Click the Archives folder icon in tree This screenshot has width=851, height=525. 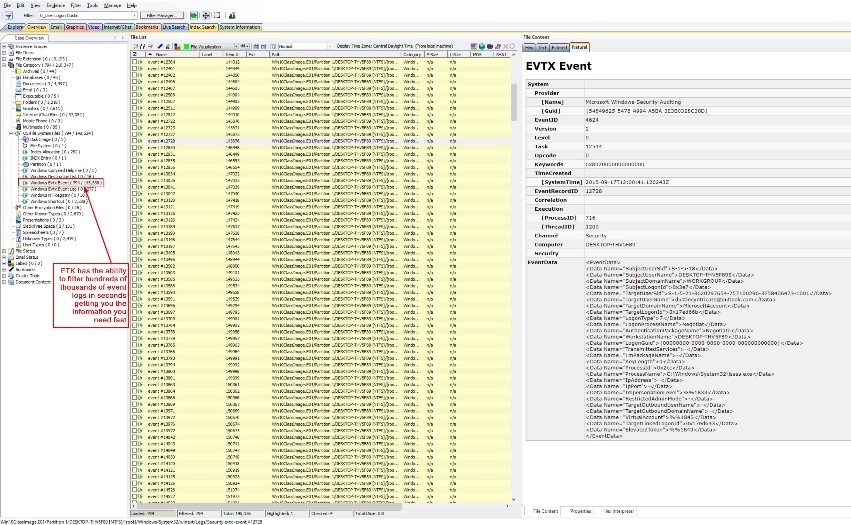[x=18, y=71]
